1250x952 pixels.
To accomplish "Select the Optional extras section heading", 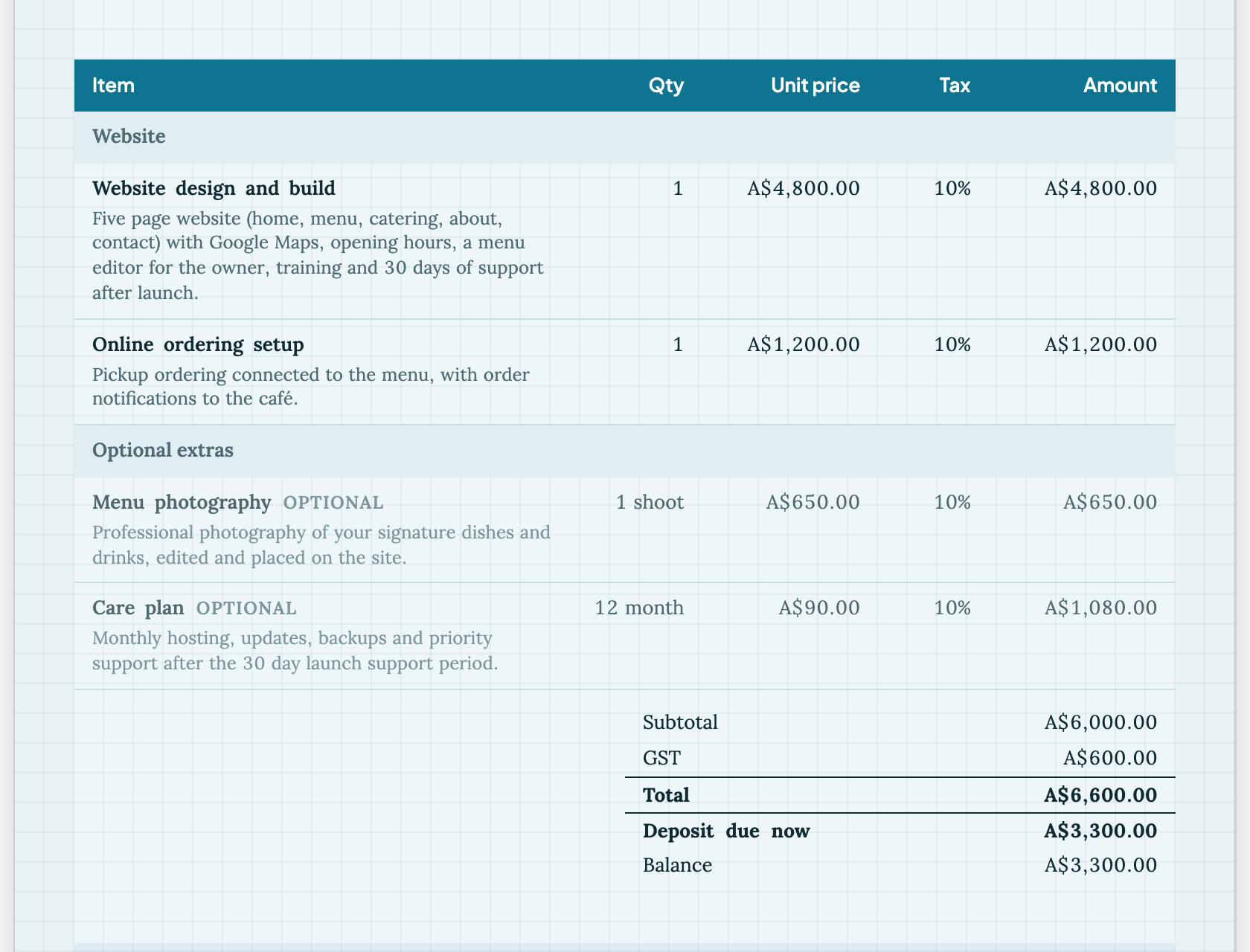I will pos(163,451).
